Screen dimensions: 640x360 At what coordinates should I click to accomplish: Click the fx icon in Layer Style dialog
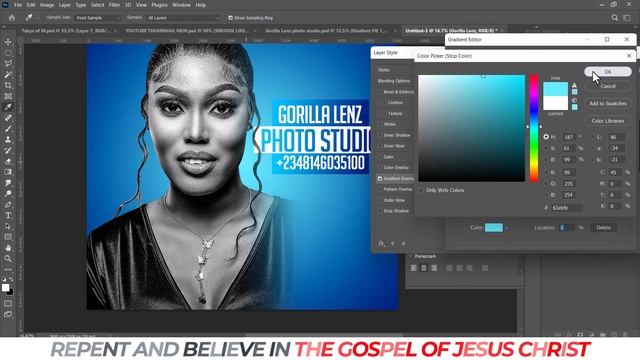(381, 243)
